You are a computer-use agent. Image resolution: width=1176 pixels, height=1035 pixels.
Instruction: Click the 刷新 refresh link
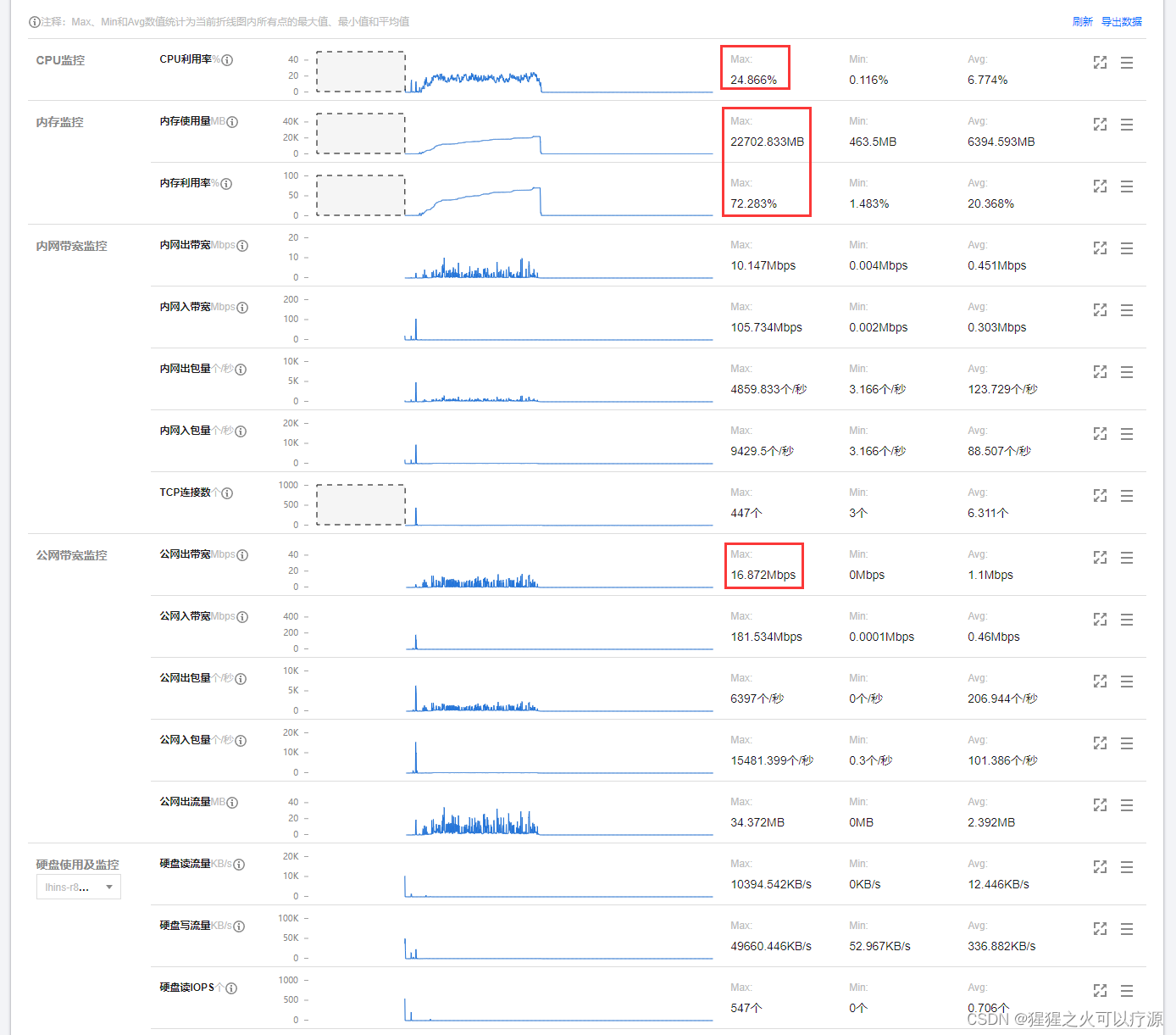click(x=1082, y=22)
